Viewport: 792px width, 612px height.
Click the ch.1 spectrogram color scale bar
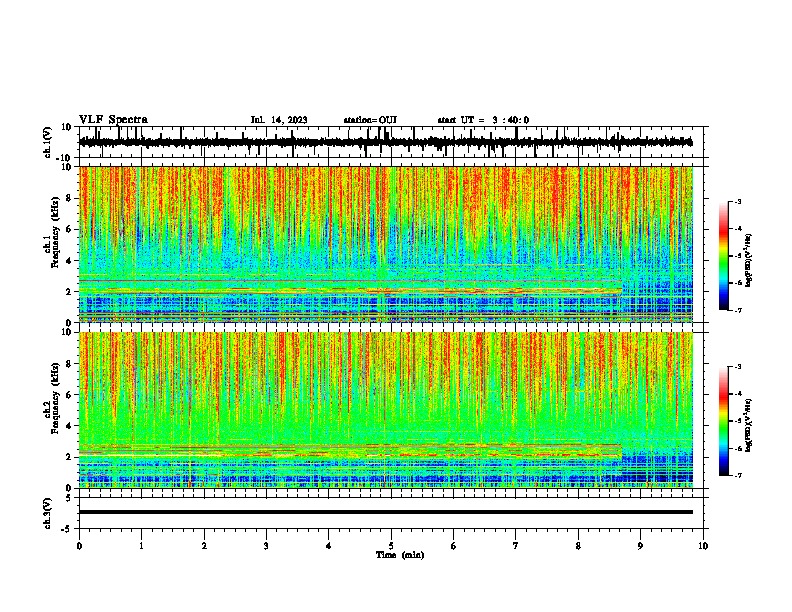coord(724,256)
